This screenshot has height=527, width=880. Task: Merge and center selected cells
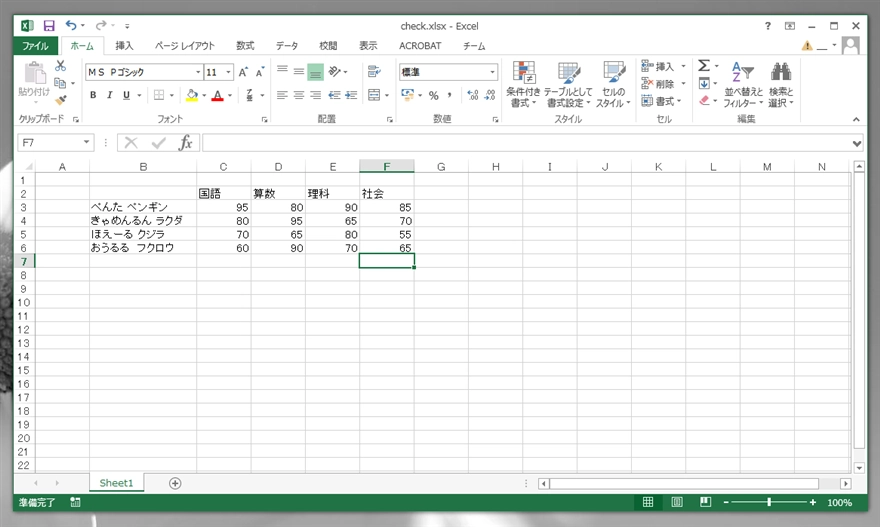click(374, 95)
